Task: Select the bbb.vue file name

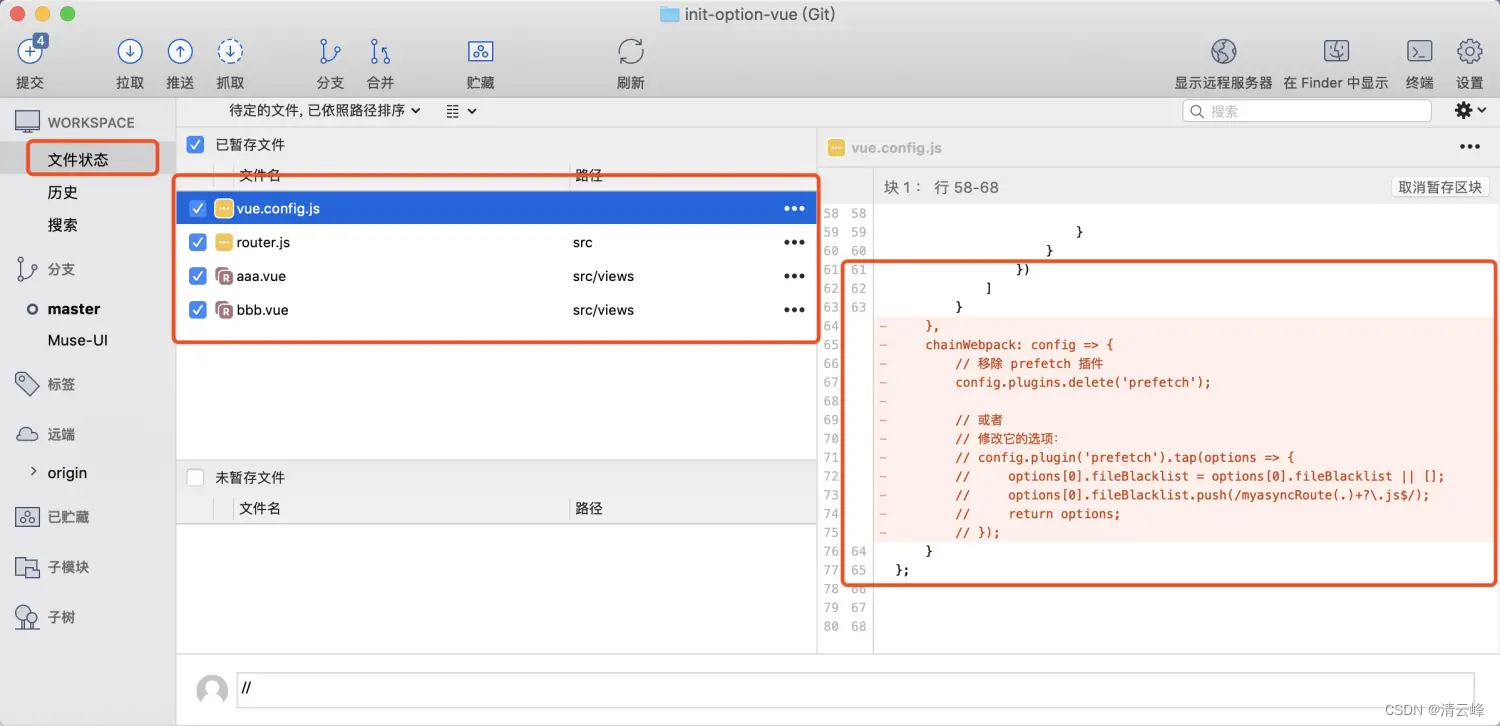Action: tap(262, 310)
